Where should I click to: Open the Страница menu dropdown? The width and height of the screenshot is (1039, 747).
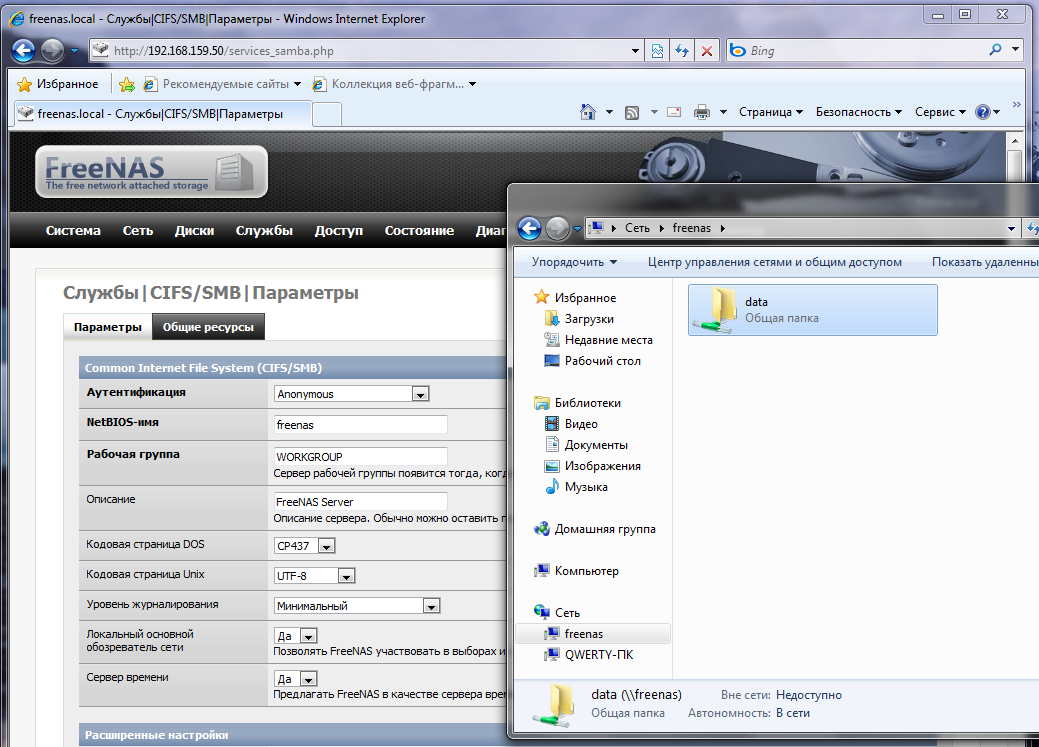coord(771,112)
